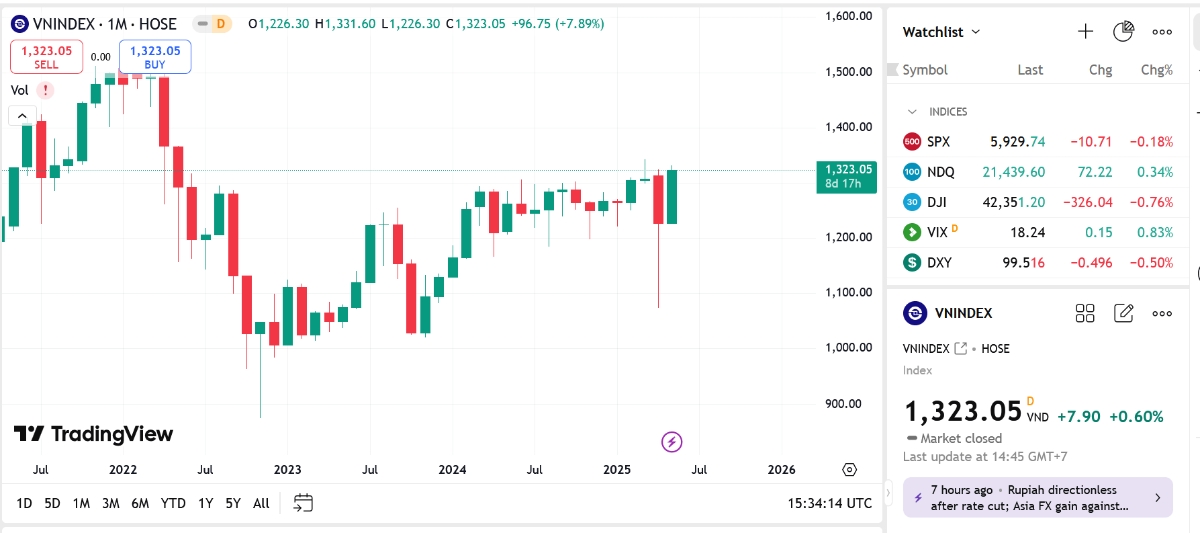
Task: Click the external link icon beside VNINDEX
Action: [x=961, y=349]
